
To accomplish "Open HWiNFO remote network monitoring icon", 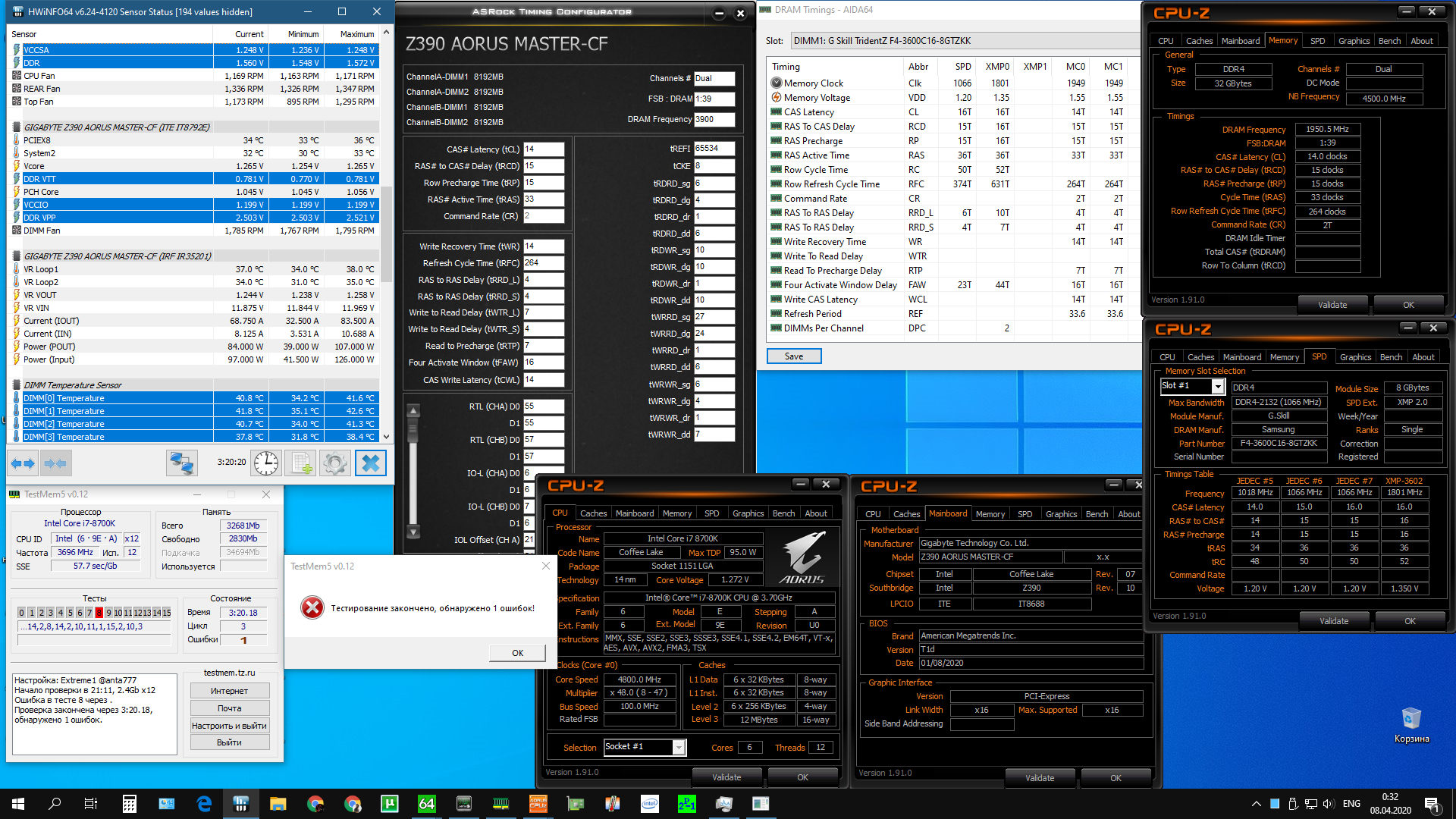I will [x=182, y=463].
